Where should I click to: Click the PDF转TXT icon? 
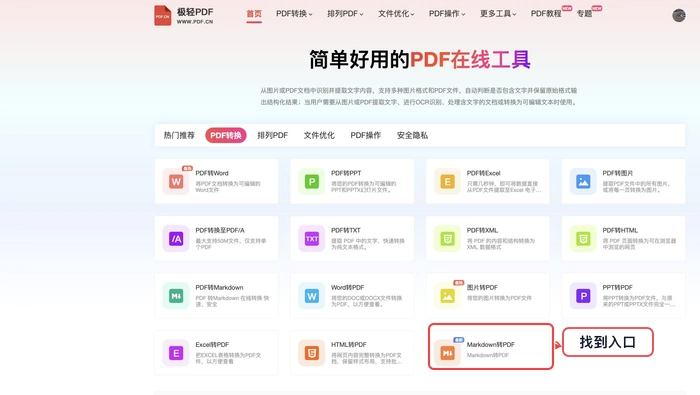312,239
